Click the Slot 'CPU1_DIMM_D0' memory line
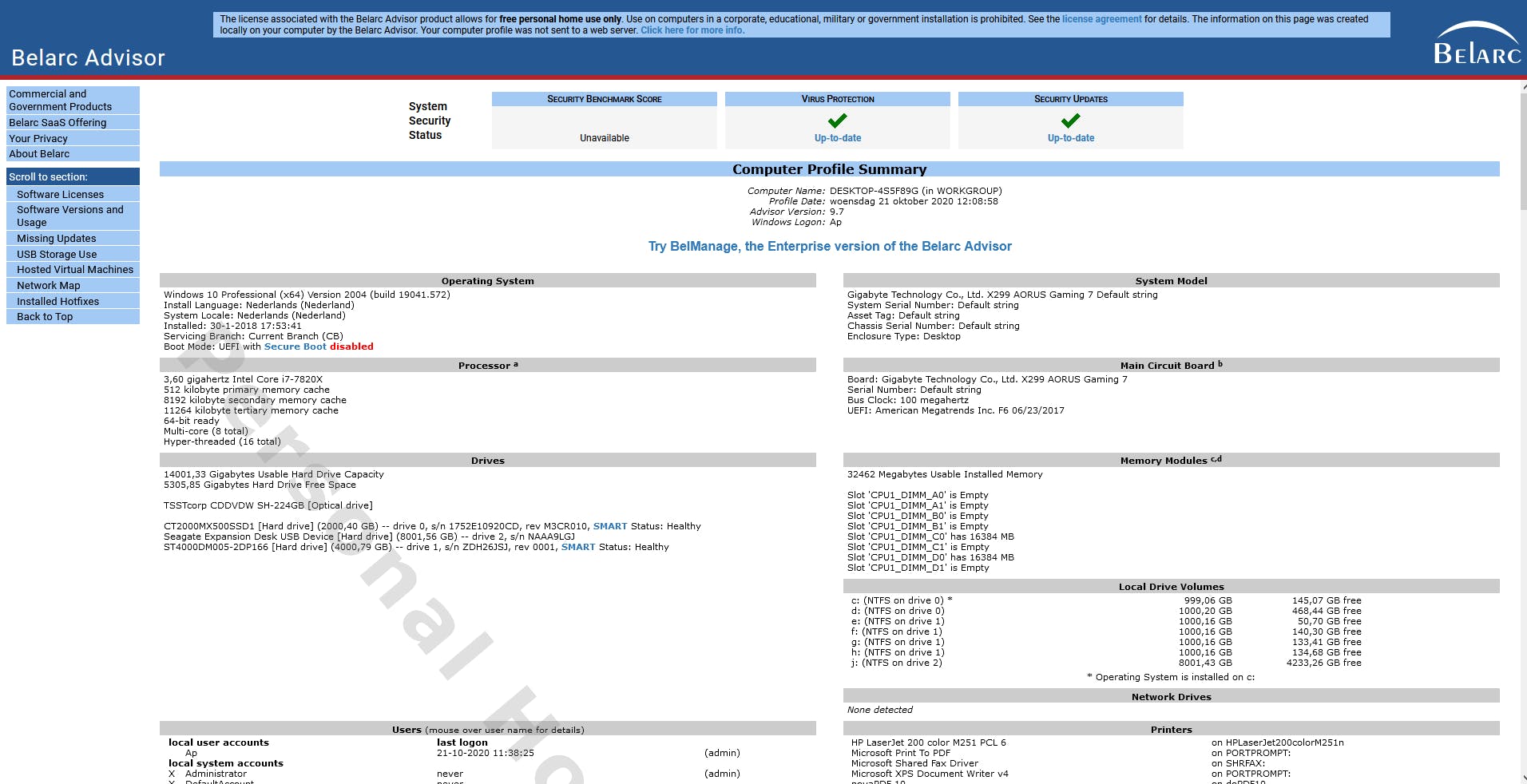1527x784 pixels. (x=930, y=557)
